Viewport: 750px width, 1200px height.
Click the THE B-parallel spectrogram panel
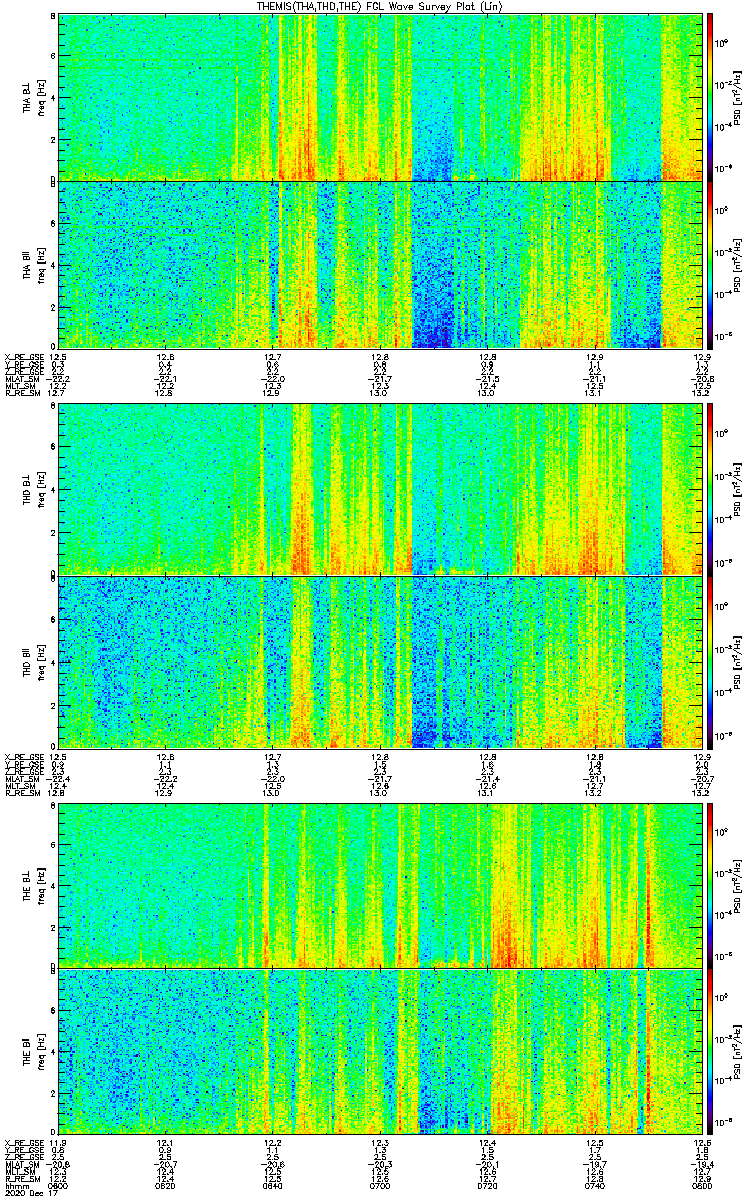[381, 1052]
